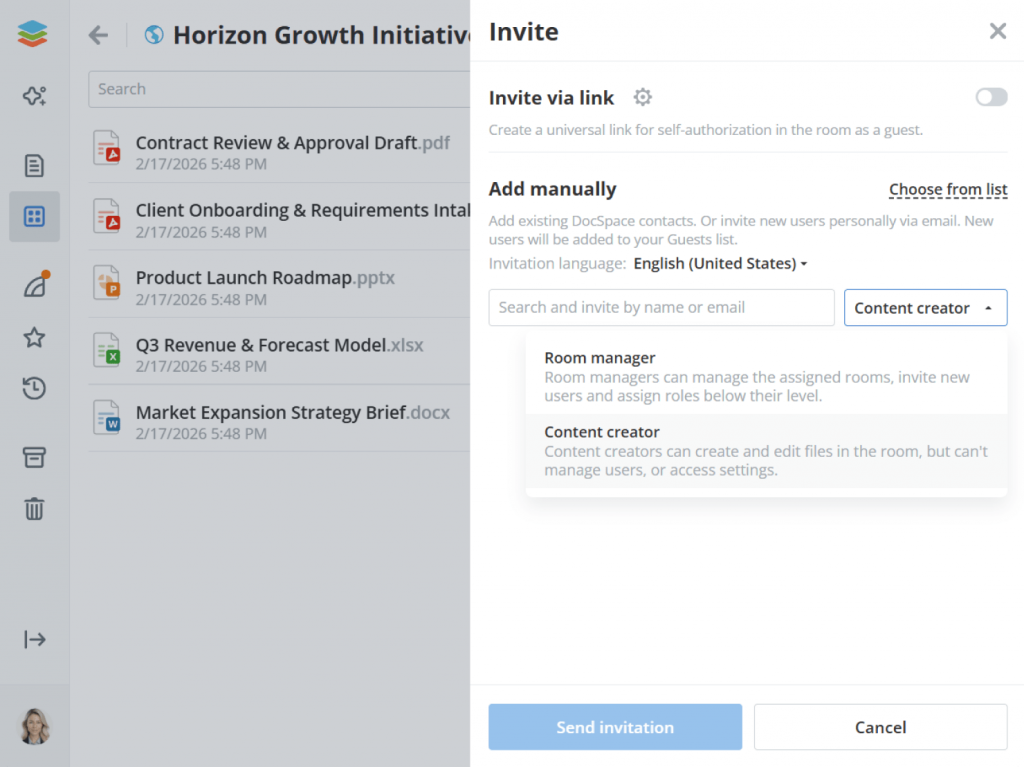The height and width of the screenshot is (767, 1024).
Task: Click the expand sidebar arrow icon
Action: [34, 639]
